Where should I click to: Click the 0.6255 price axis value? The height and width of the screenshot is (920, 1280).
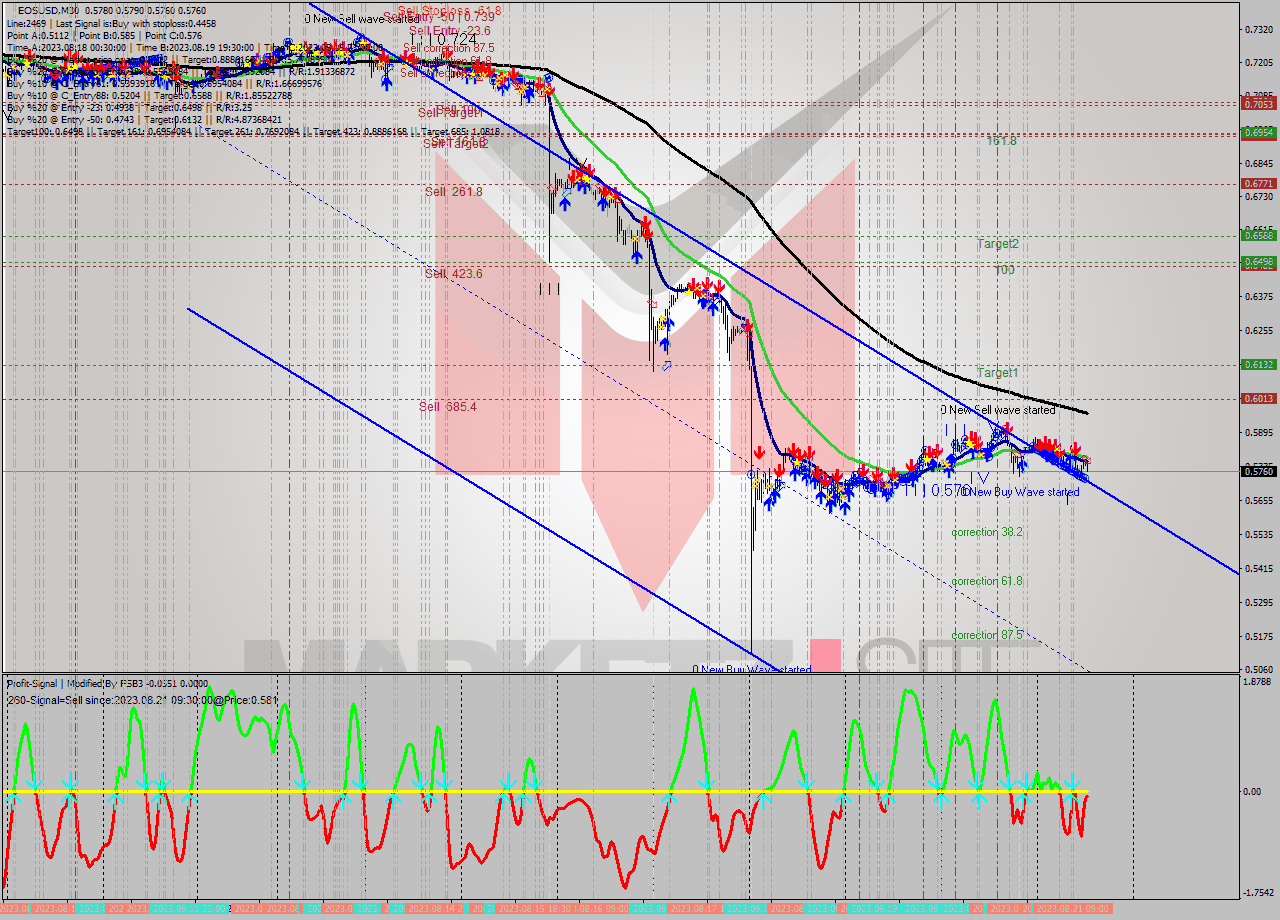pyautogui.click(x=1258, y=331)
